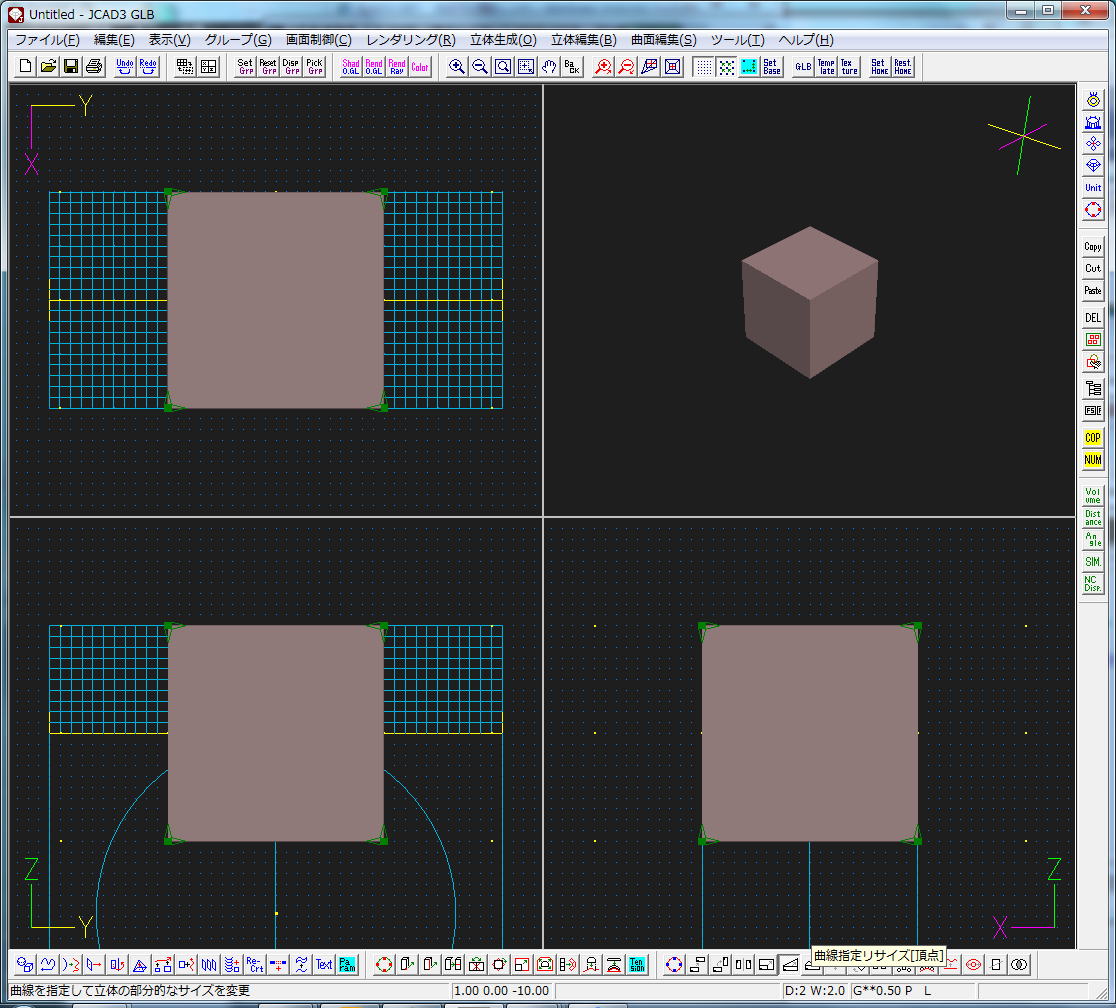
Task: Click the yellow ring icon in right sidebar
Action: point(1093,100)
